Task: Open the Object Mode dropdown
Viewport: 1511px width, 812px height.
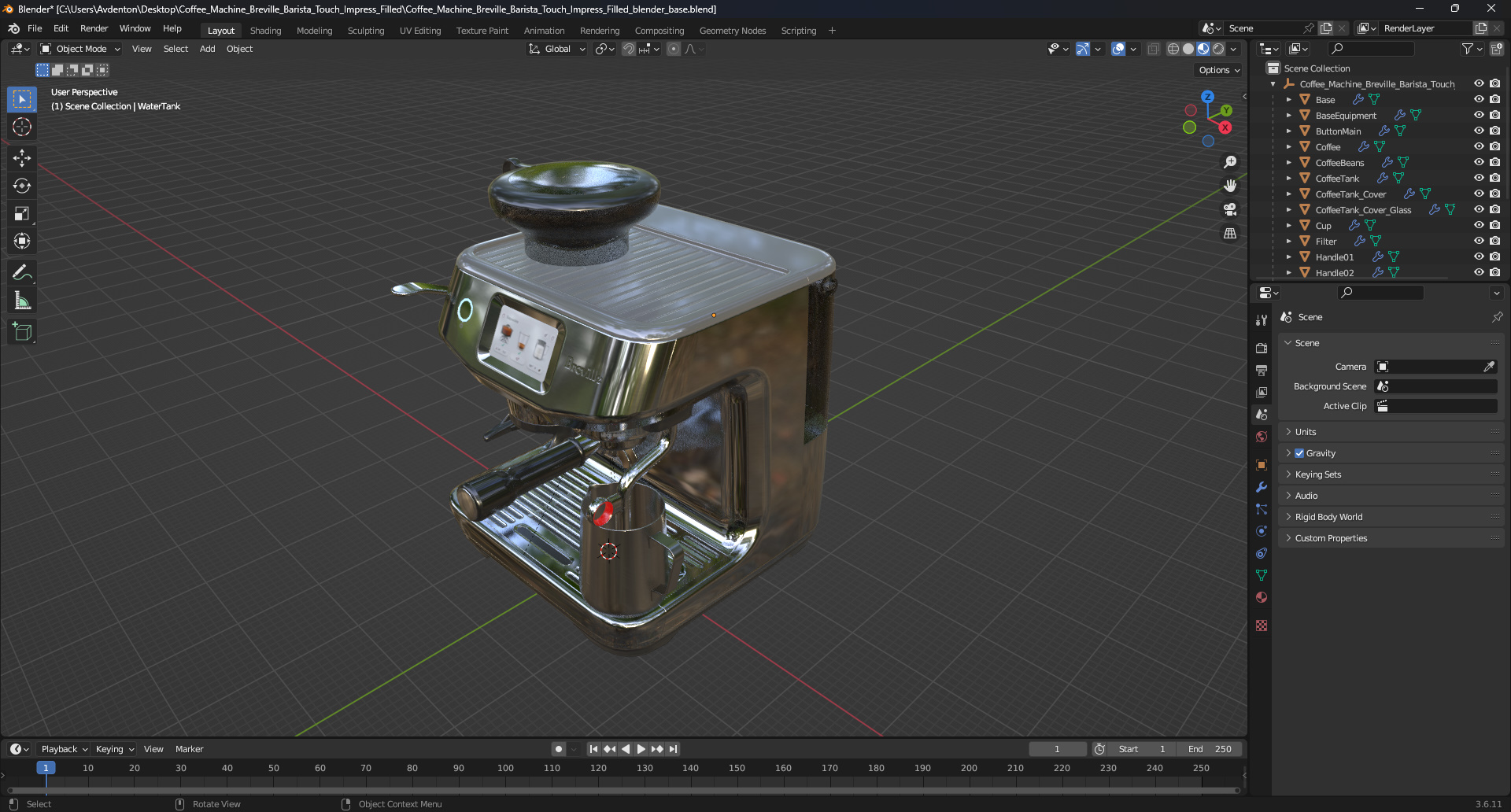Action: click(80, 49)
